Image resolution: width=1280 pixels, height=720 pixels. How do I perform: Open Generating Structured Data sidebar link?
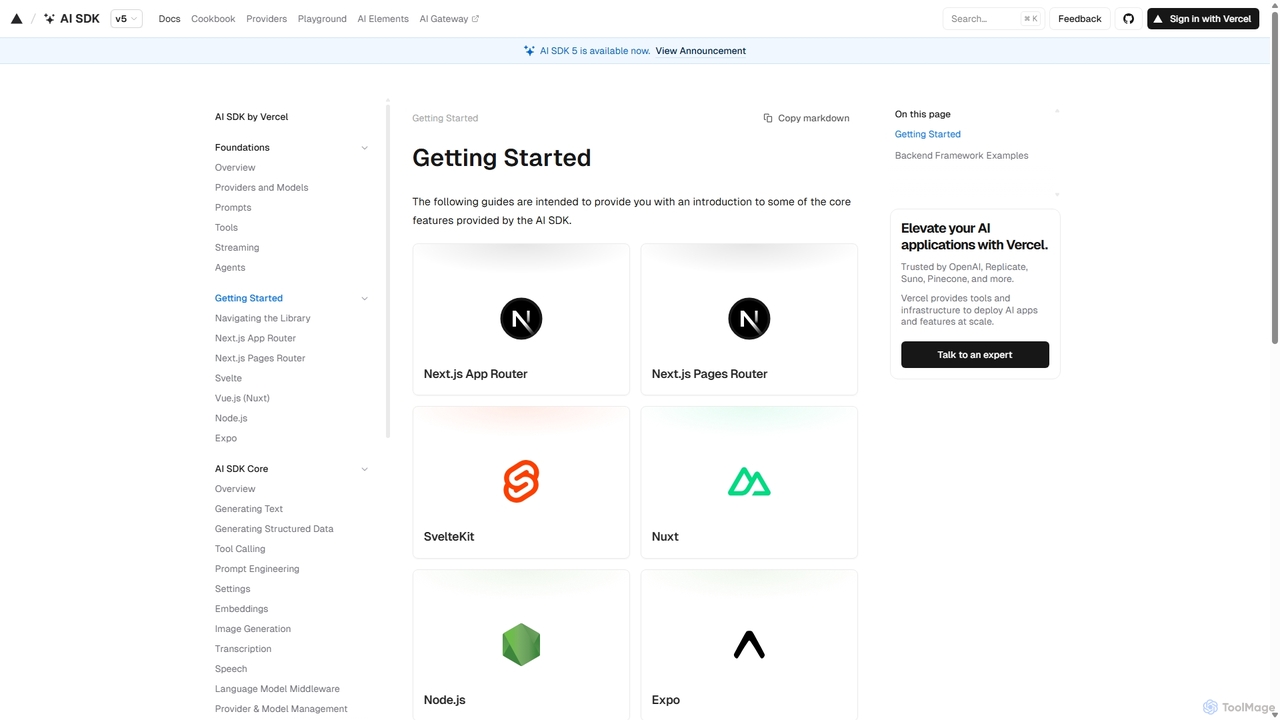click(x=274, y=529)
